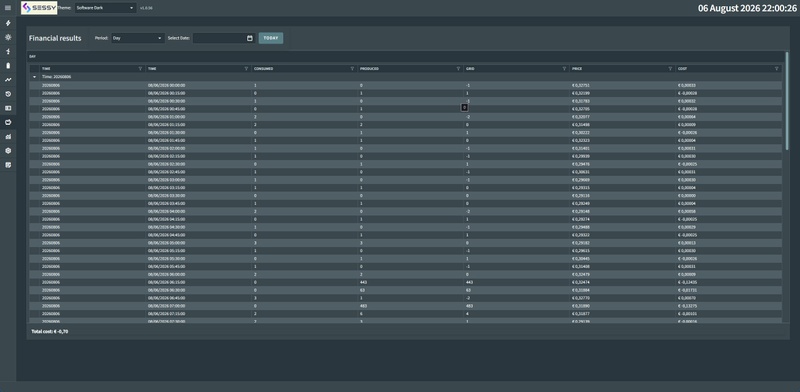Filter the PRODUCED column
The image size is (800, 392).
coord(458,68)
